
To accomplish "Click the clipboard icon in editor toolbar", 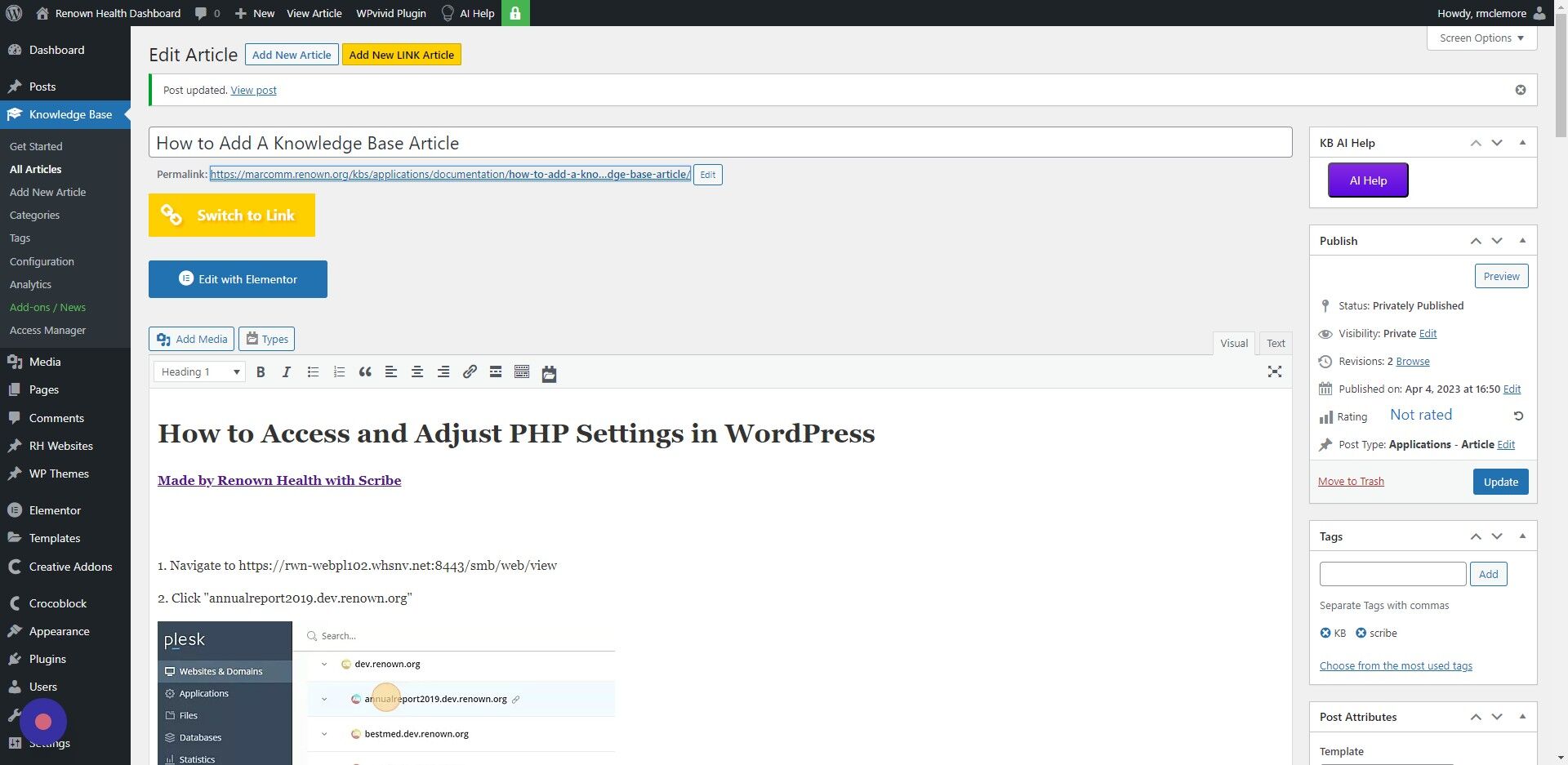I will [x=549, y=373].
